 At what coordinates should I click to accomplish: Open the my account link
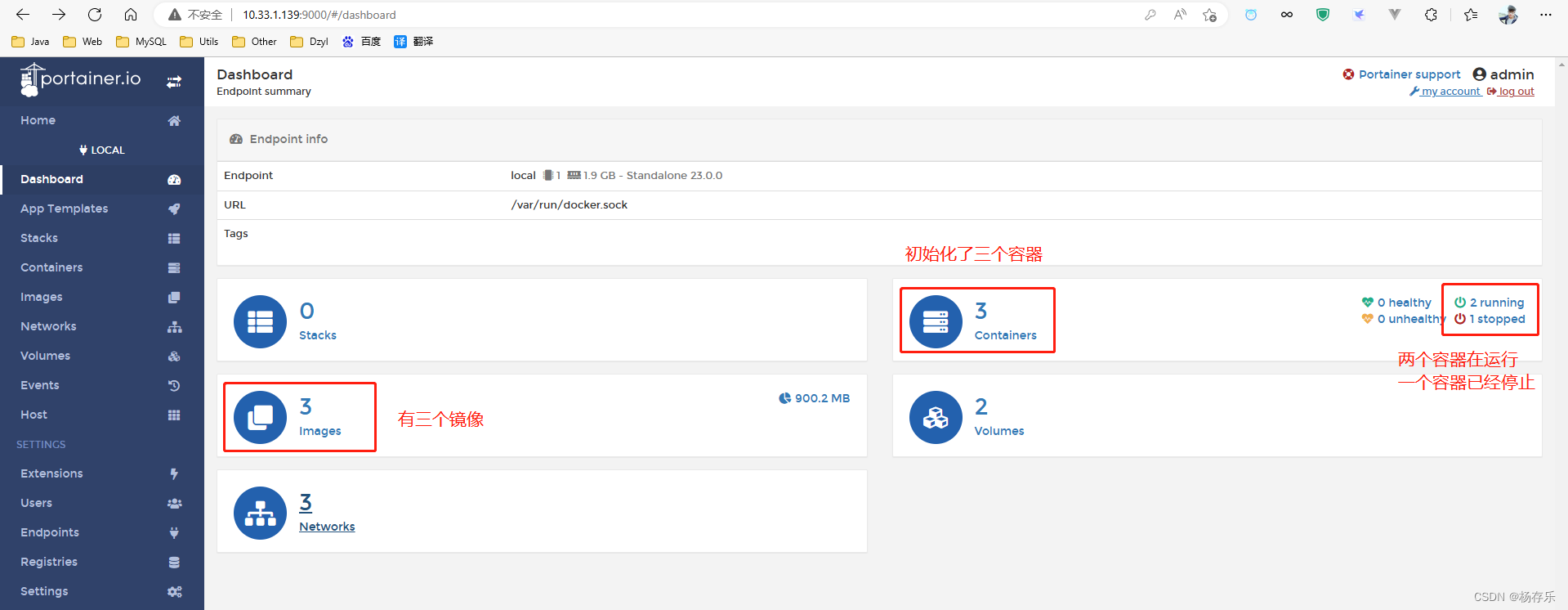tap(1445, 92)
